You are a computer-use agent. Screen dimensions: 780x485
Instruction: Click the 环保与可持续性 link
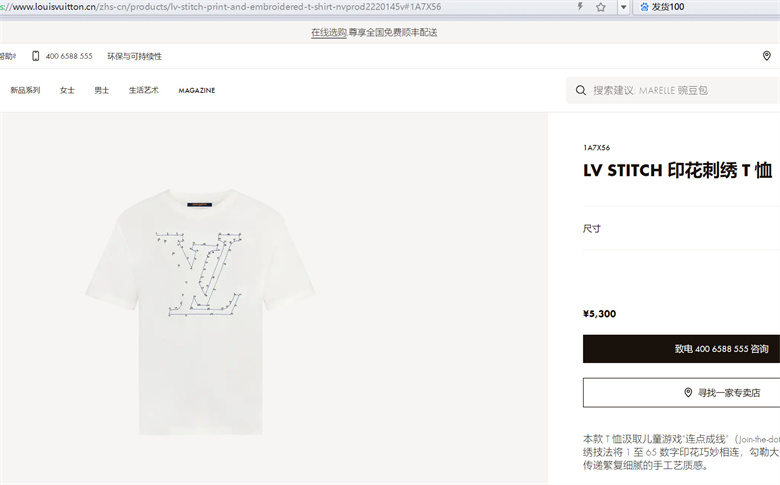click(134, 56)
